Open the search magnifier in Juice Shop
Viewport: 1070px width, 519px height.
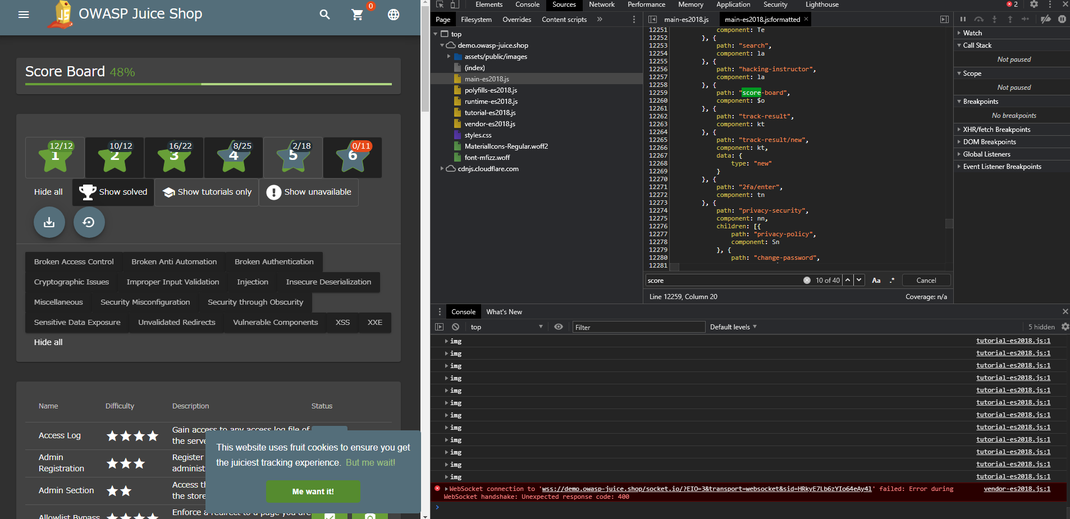pos(325,14)
